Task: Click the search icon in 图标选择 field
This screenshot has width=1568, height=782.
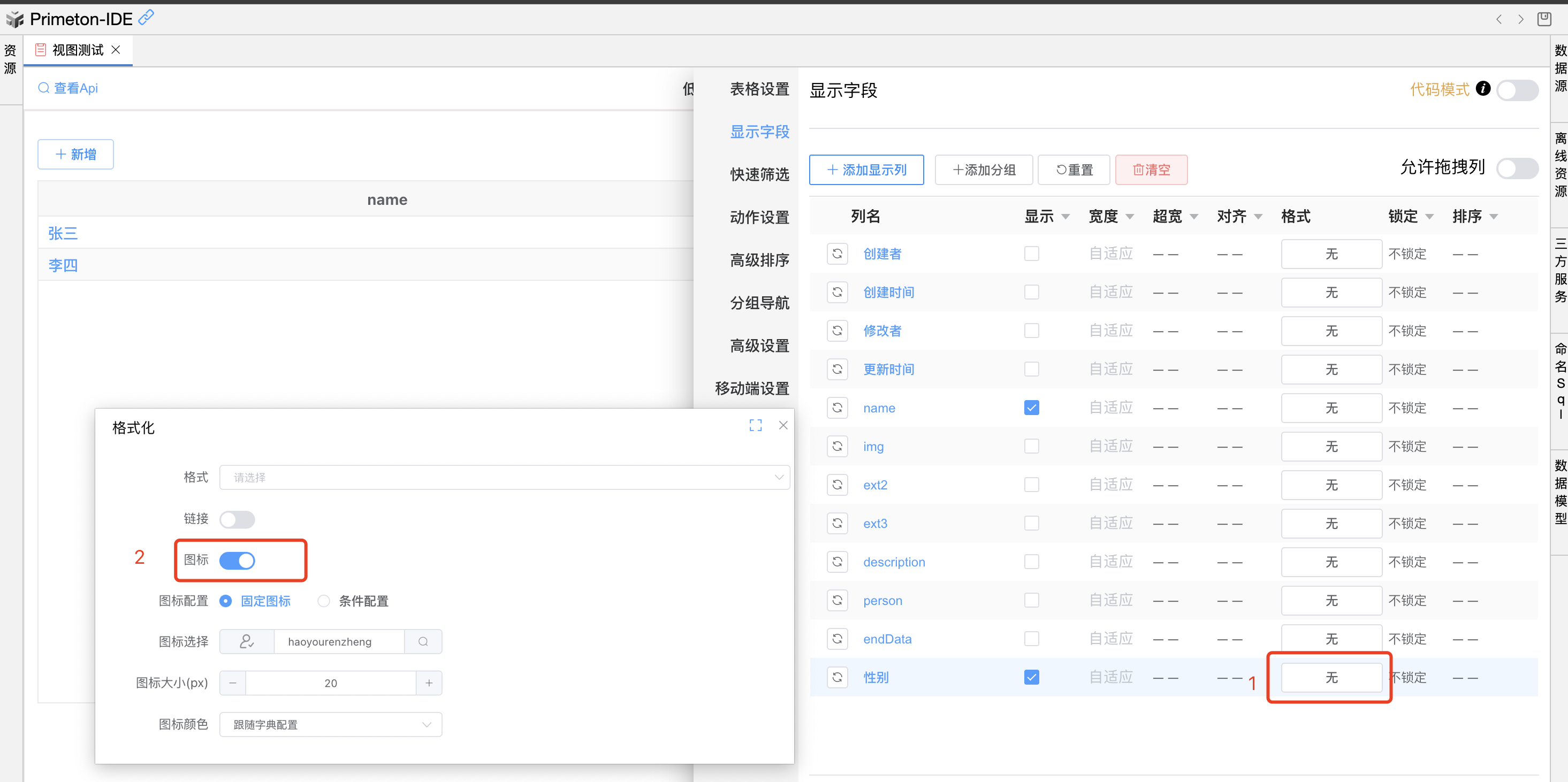Action: tap(423, 641)
